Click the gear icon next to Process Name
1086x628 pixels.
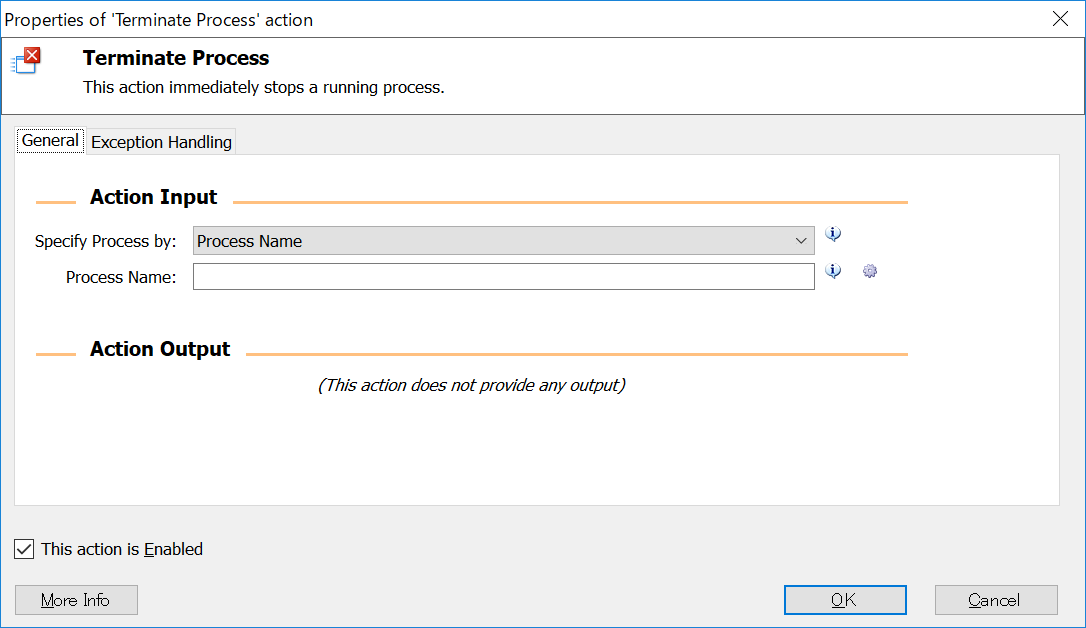(870, 271)
